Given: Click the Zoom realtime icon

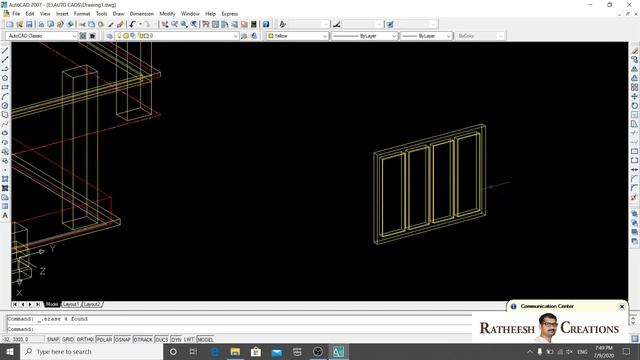Looking at the screenshot, I should [x=174, y=24].
